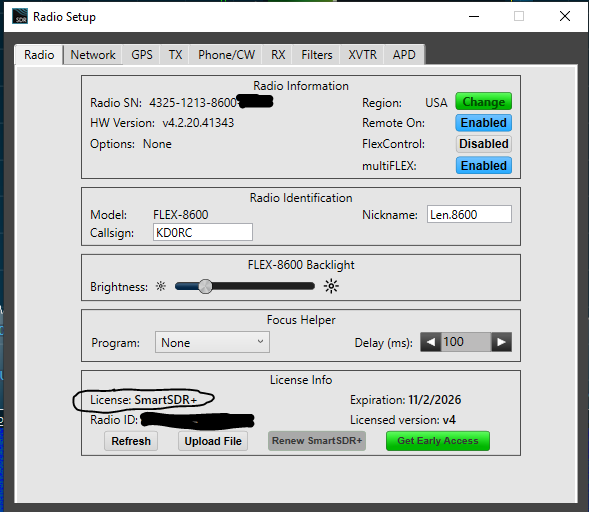This screenshot has height=512, width=589.
Task: Click the Refresh license button
Action: tap(131, 441)
